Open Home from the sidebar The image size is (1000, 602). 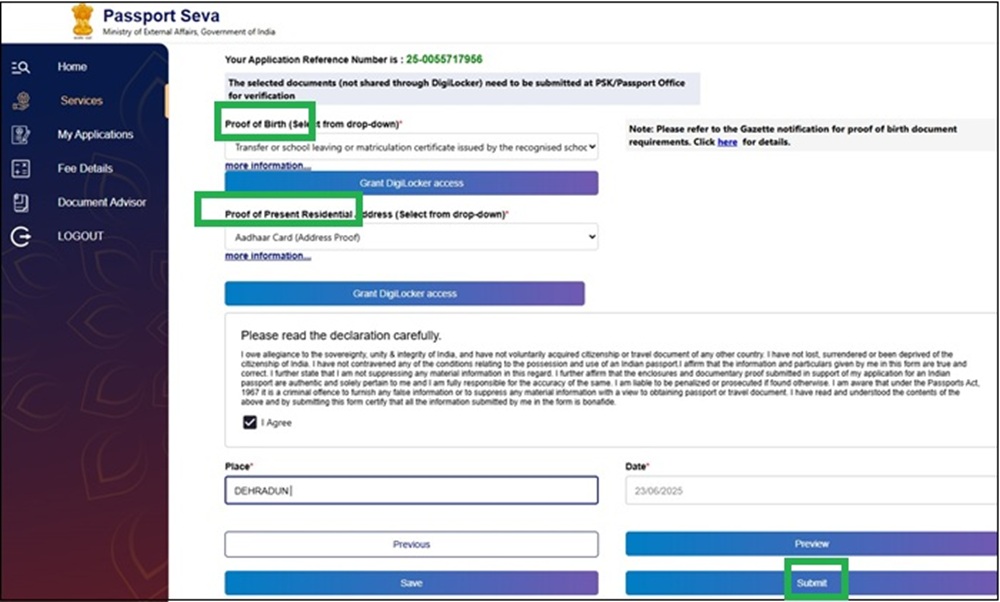click(72, 67)
